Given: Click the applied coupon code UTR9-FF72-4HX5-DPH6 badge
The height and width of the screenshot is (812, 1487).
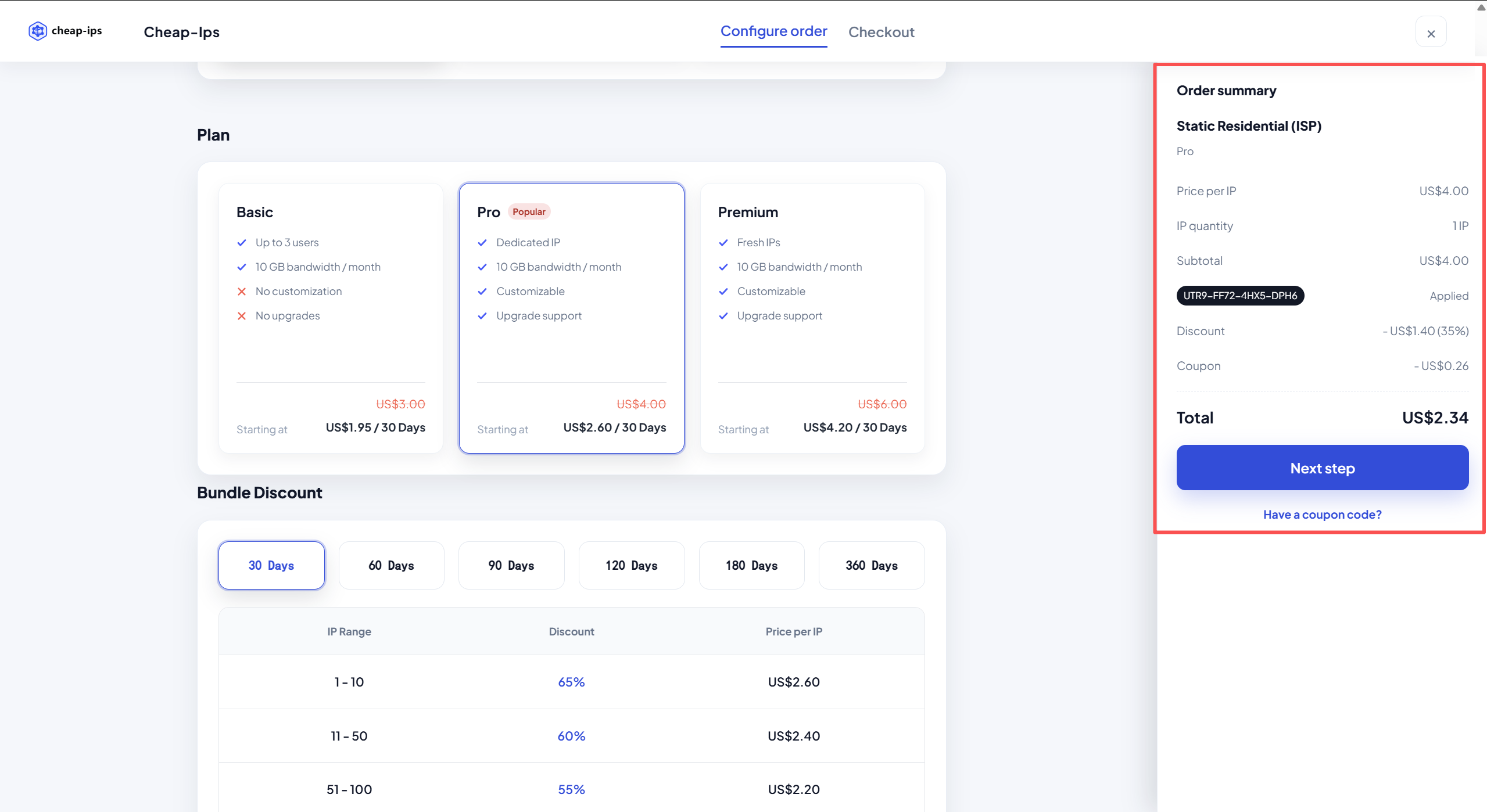Looking at the screenshot, I should pyautogui.click(x=1240, y=296).
